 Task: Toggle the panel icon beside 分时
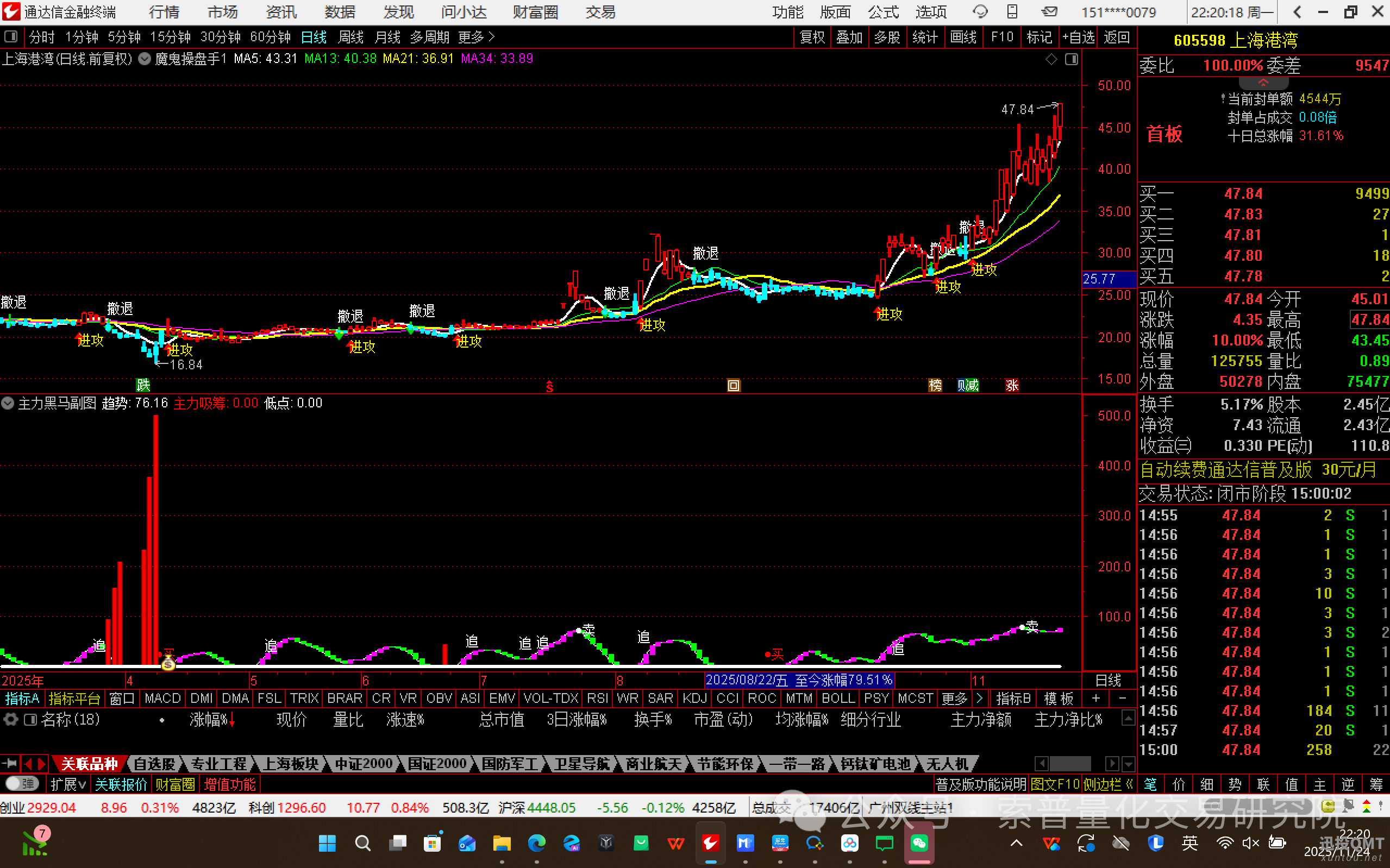click(11, 37)
